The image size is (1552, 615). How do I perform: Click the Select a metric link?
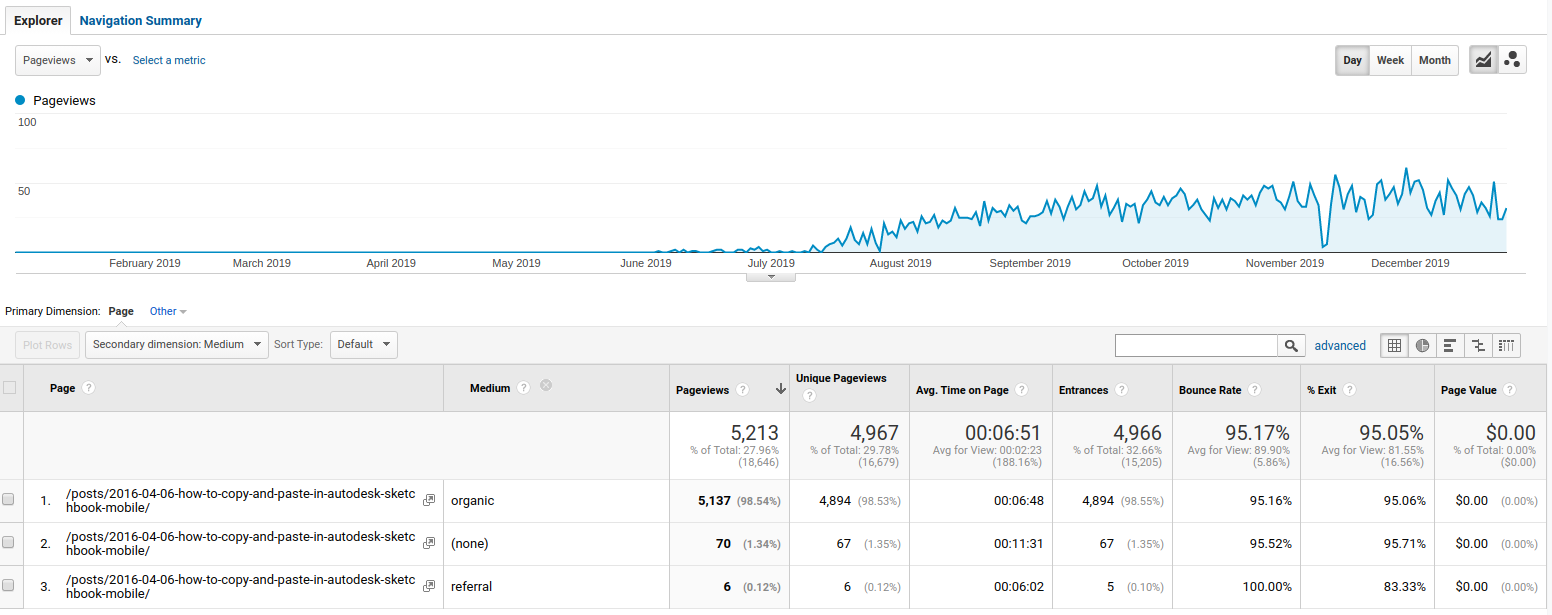click(168, 60)
